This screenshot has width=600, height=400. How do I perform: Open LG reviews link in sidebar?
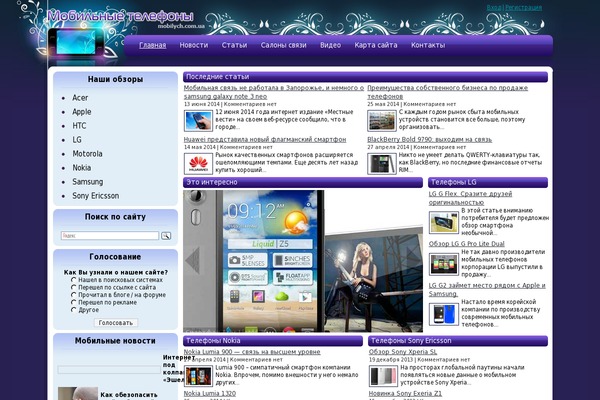(77, 140)
